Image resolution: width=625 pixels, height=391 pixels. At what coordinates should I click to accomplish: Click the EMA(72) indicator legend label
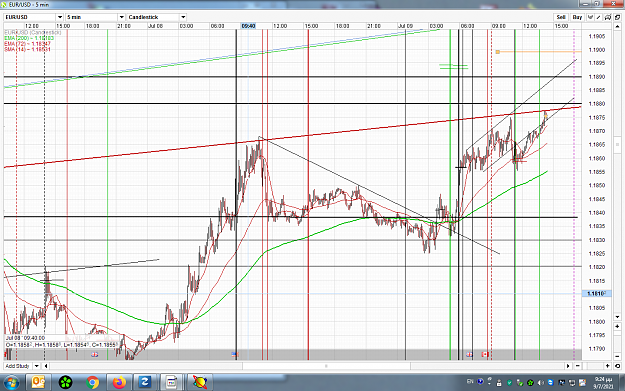pos(28,44)
